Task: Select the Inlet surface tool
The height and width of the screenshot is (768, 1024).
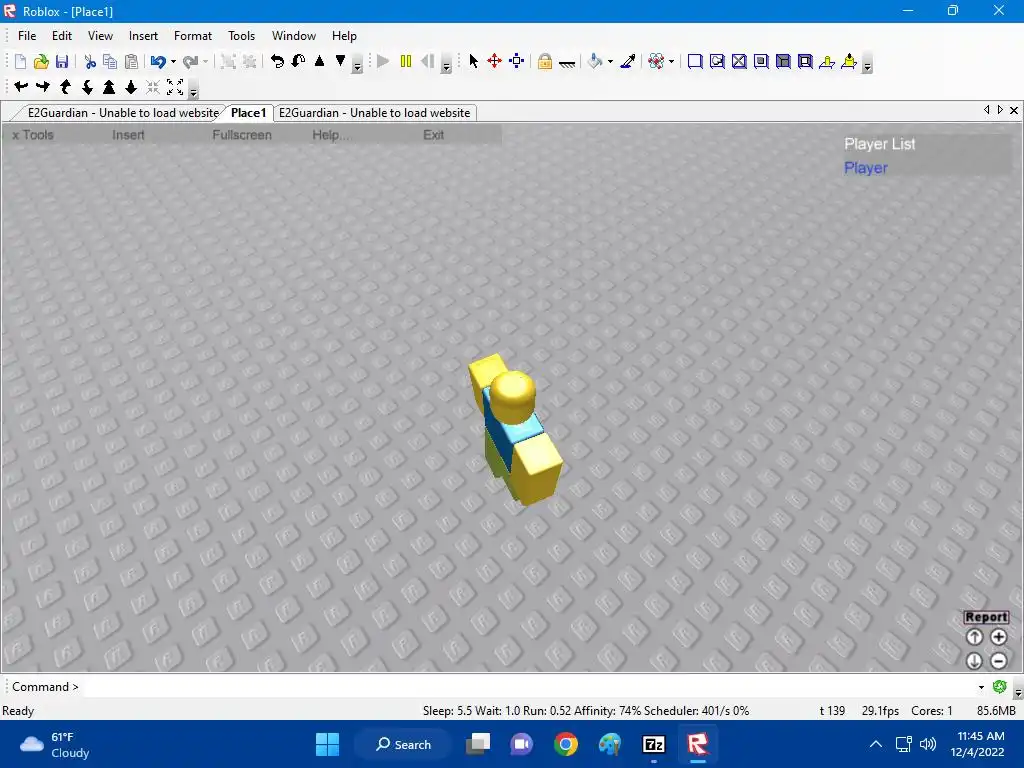Action: click(783, 61)
